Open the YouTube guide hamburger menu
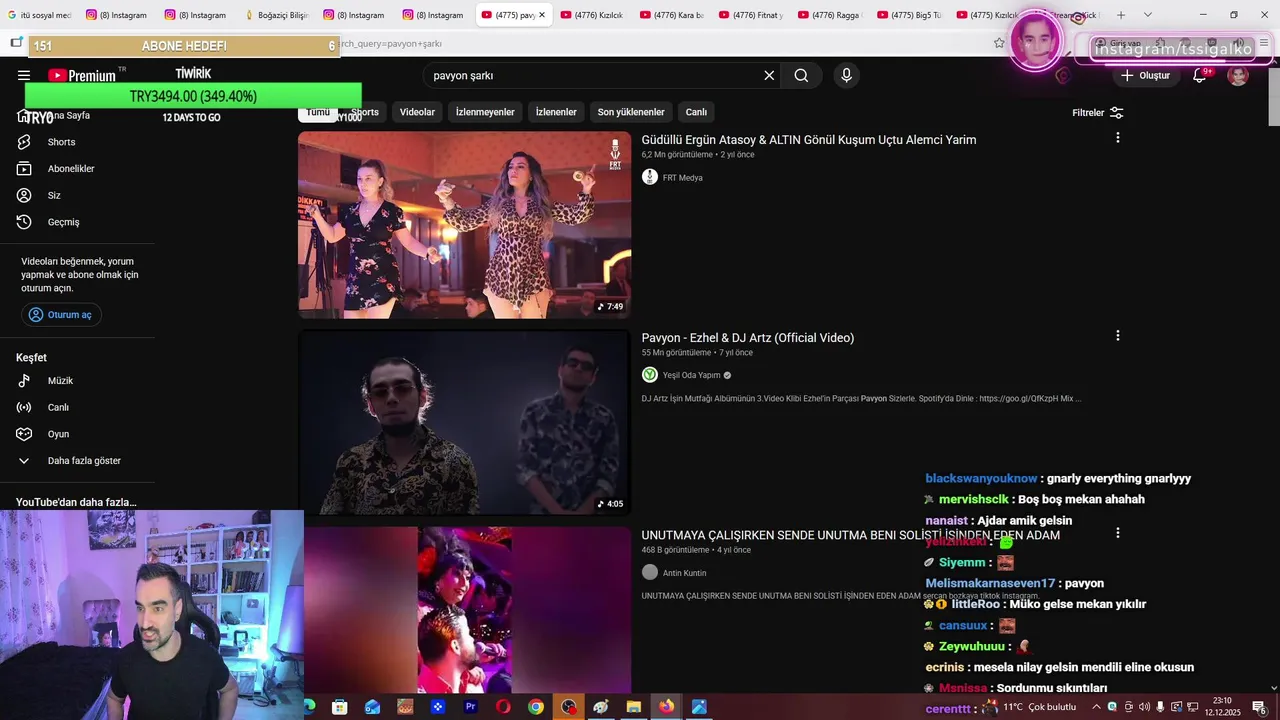 pyautogui.click(x=24, y=75)
